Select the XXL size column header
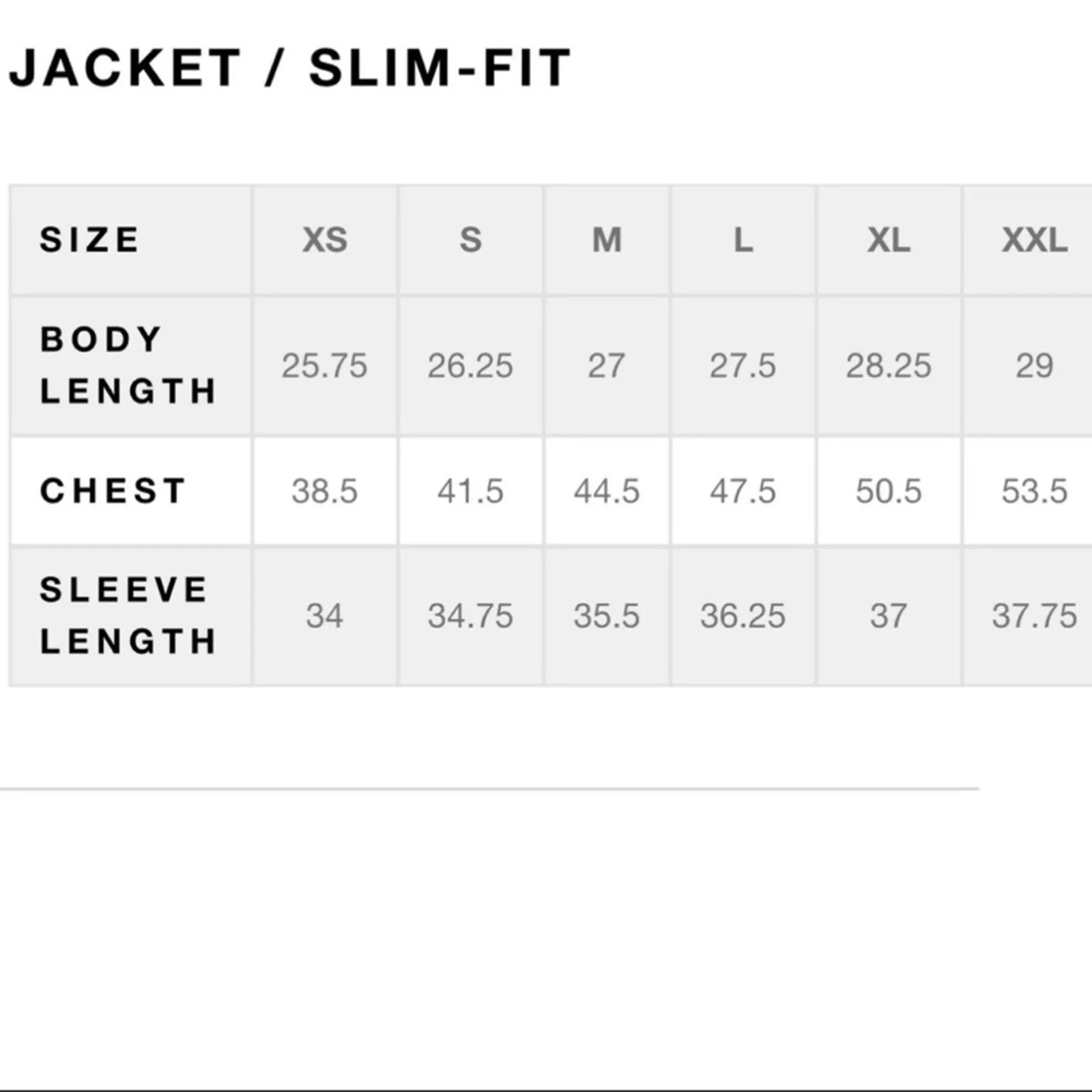This screenshot has width=1092, height=1092. [1035, 240]
